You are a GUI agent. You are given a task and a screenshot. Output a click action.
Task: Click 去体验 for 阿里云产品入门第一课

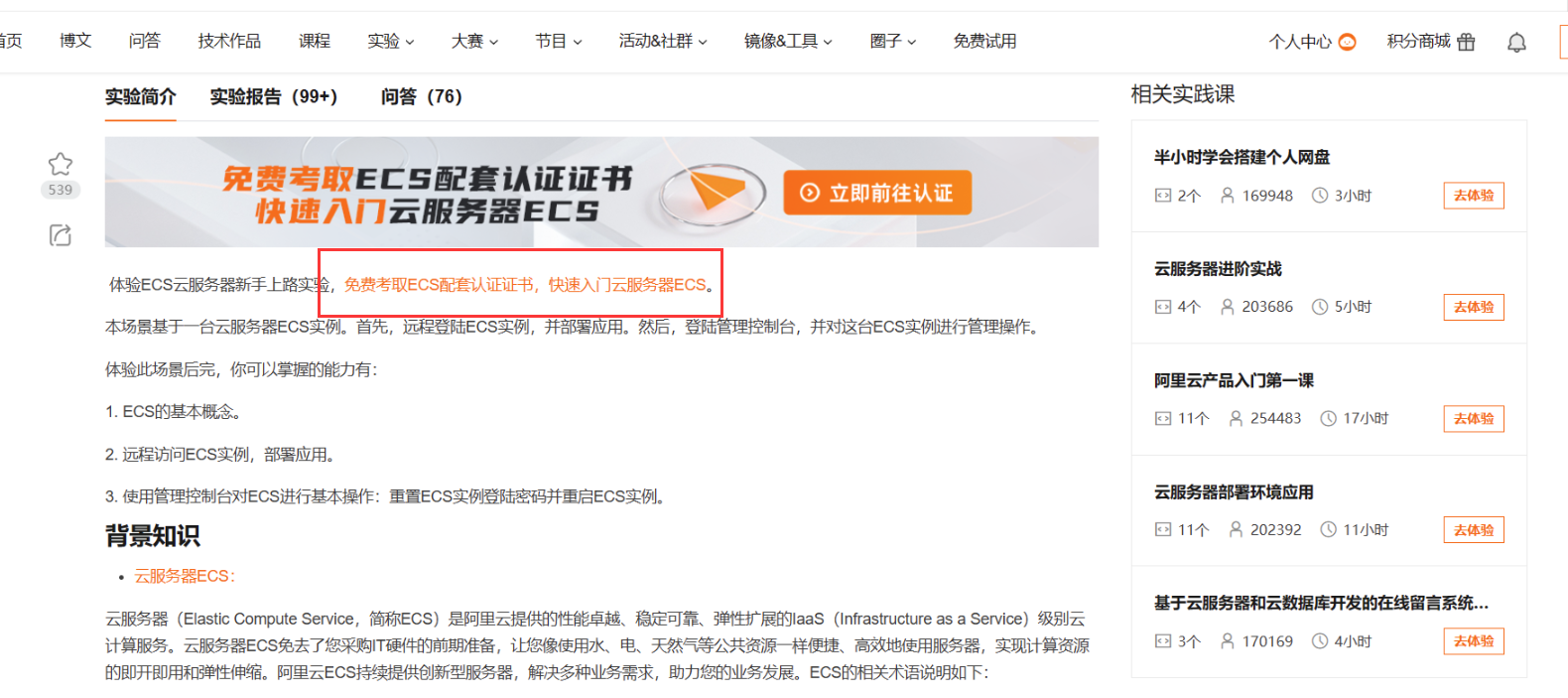tap(1474, 418)
